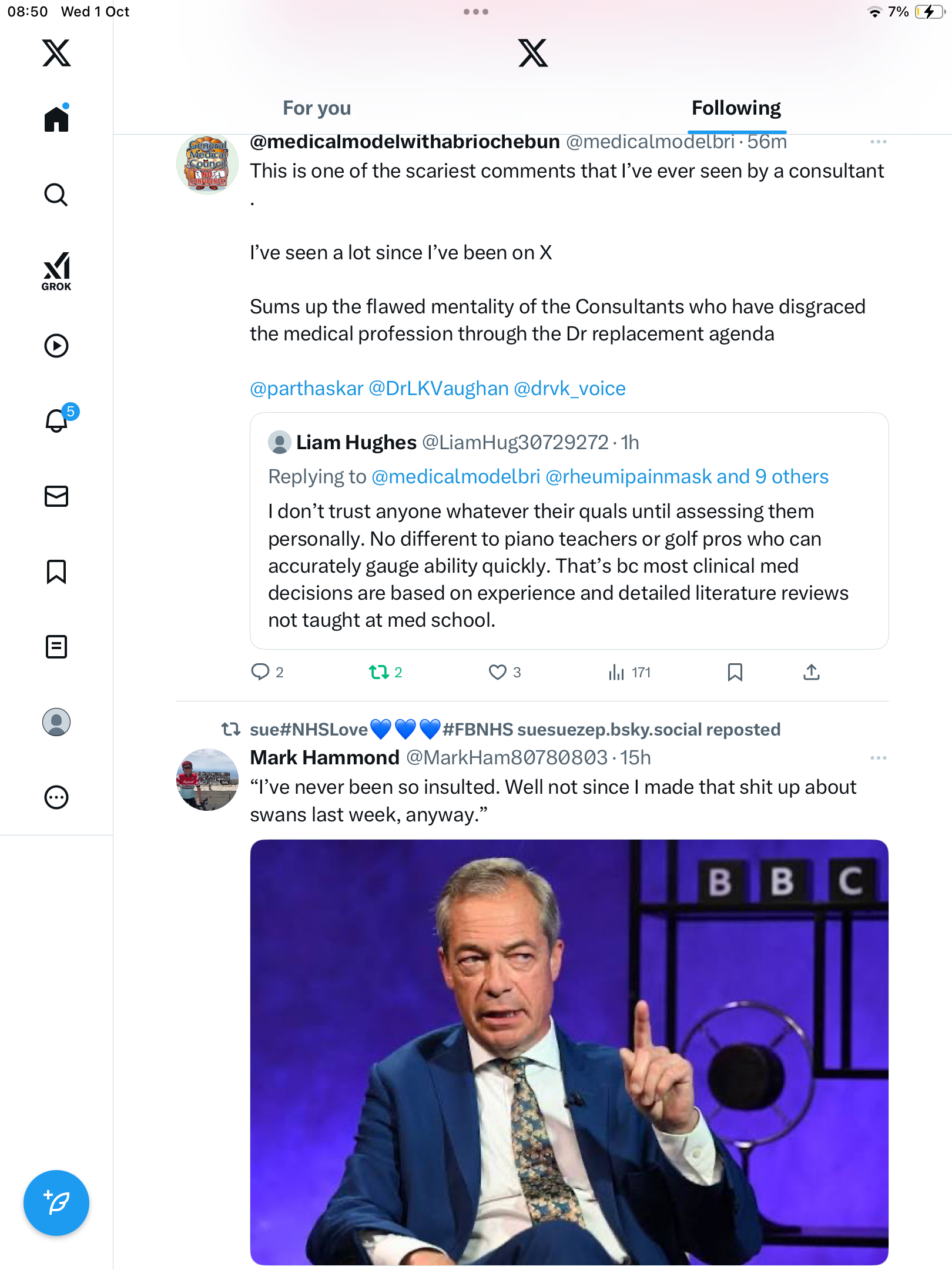Open the @parthaskar mention link

pyautogui.click(x=307, y=389)
